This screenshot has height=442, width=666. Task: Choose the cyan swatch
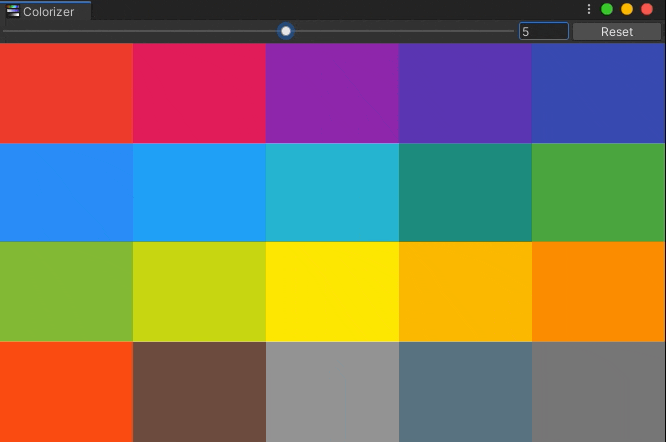point(332,193)
